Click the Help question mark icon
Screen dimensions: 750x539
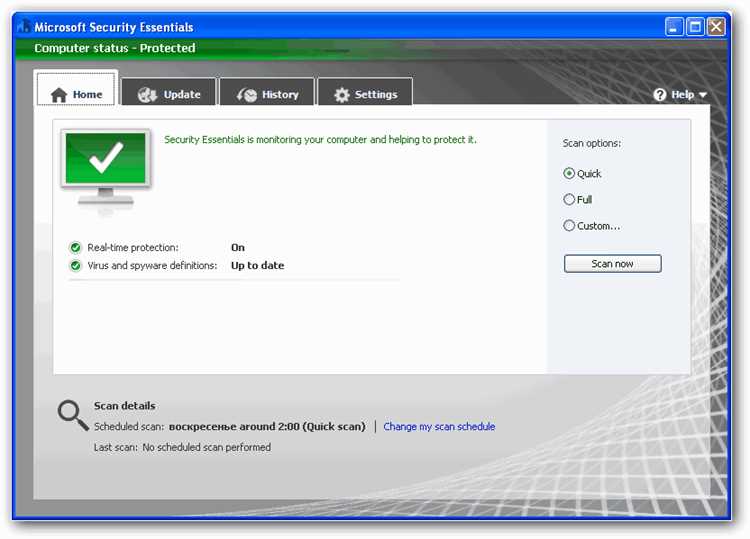point(660,95)
